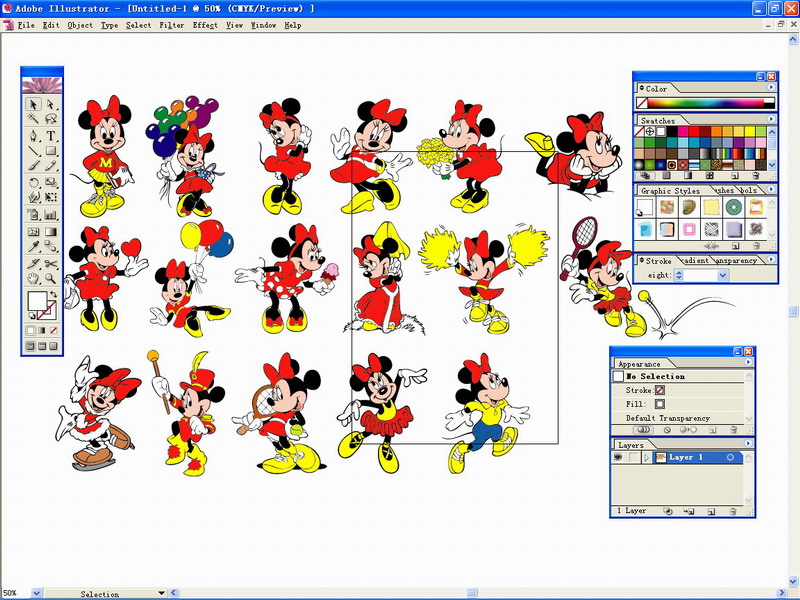Click Make/Release Clipping Mask icon in Layers
Viewport: 800px width, 600px height.
coord(668,511)
